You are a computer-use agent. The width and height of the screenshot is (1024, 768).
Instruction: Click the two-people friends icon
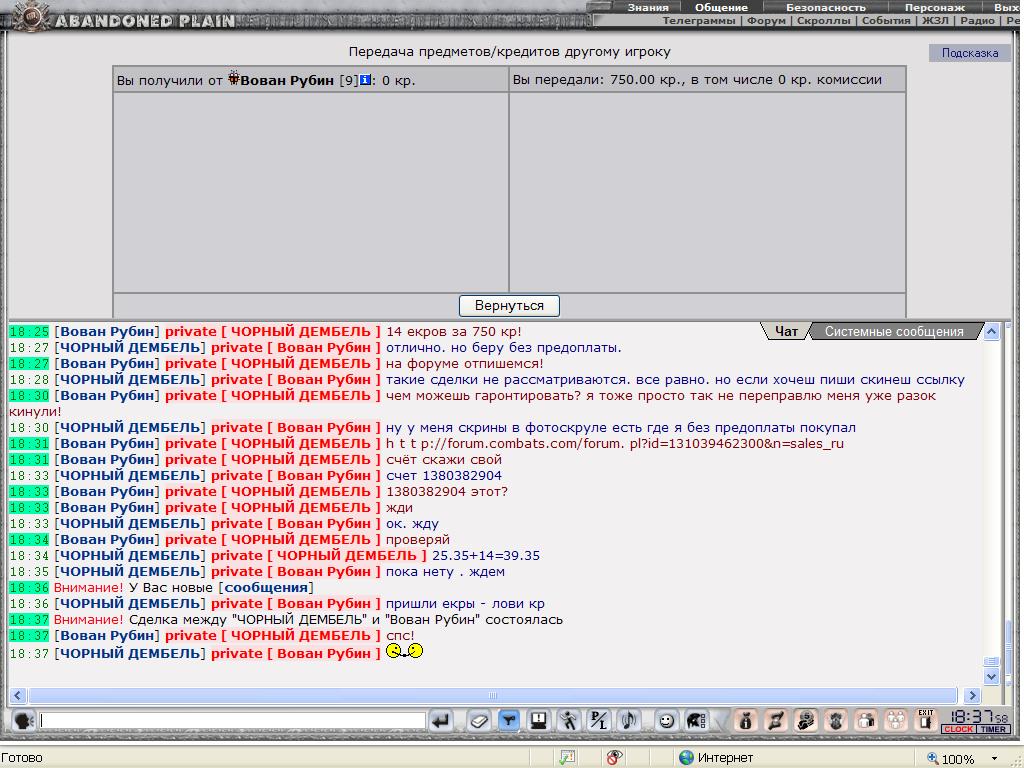(x=866, y=721)
